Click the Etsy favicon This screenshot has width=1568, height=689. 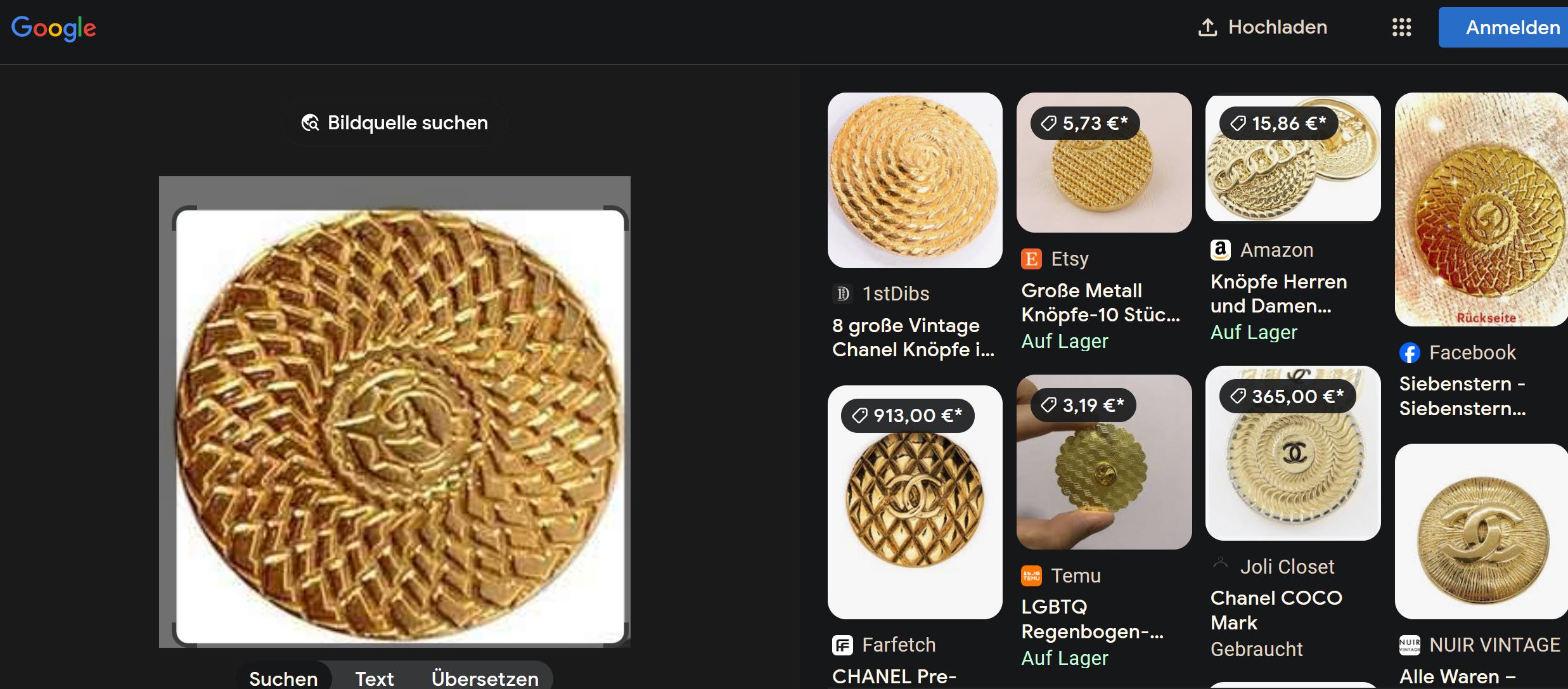[1031, 259]
